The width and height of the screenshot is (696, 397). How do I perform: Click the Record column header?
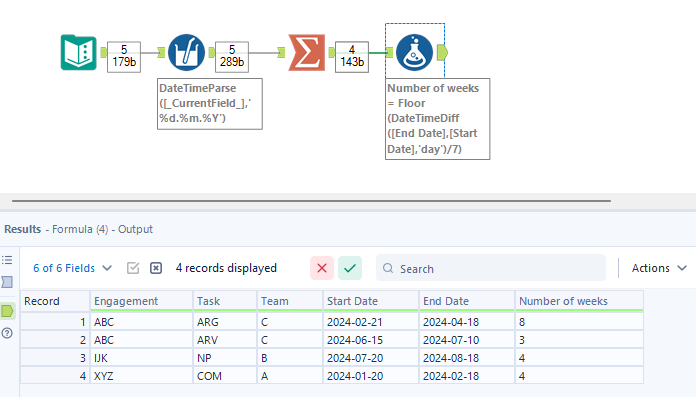pyautogui.click(x=55, y=301)
